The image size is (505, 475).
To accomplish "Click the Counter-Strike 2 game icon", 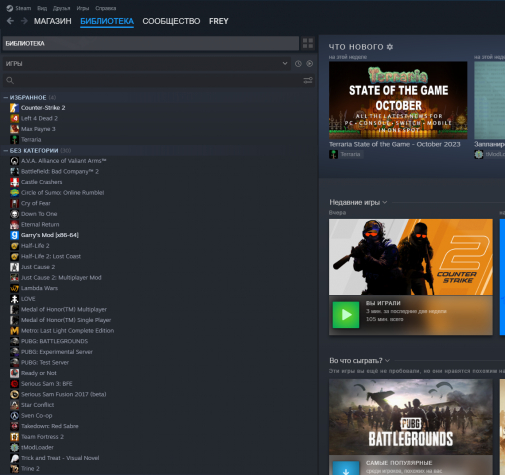I will point(14,108).
